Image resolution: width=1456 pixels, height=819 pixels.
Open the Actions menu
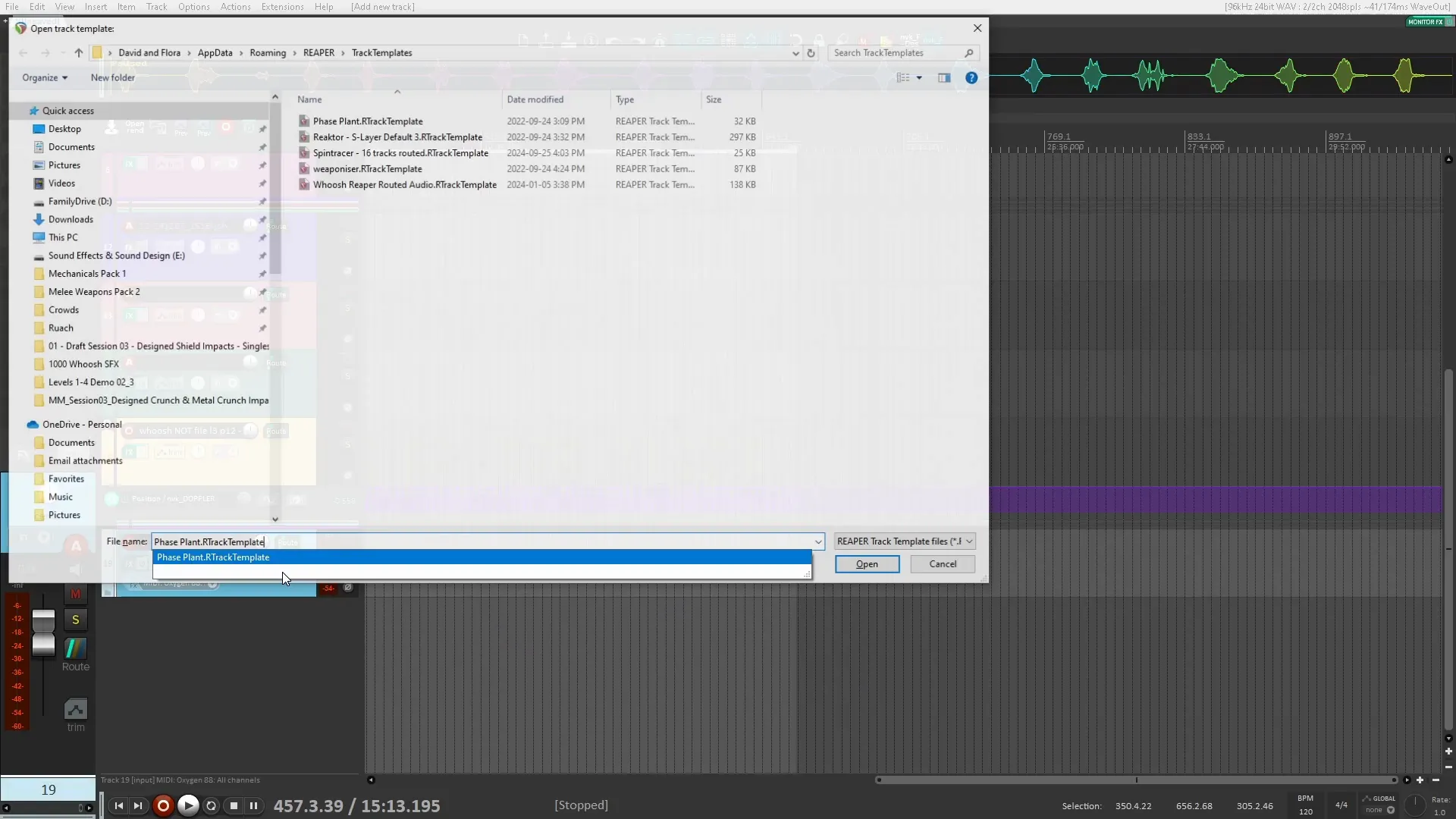tap(235, 7)
